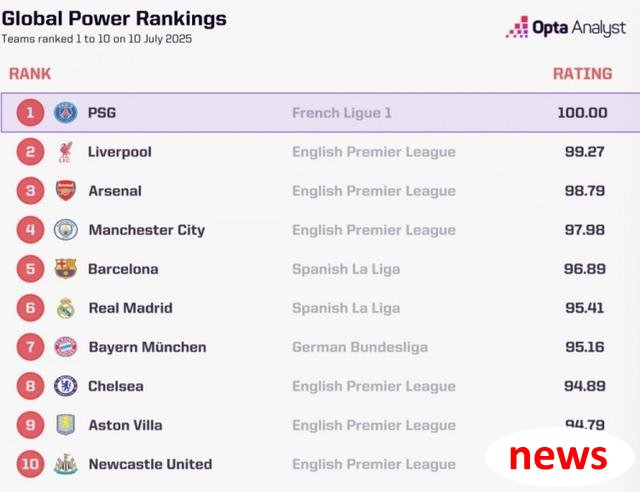Select the Newcastle United crest
Screen dimensions: 640x492
coord(65,464)
